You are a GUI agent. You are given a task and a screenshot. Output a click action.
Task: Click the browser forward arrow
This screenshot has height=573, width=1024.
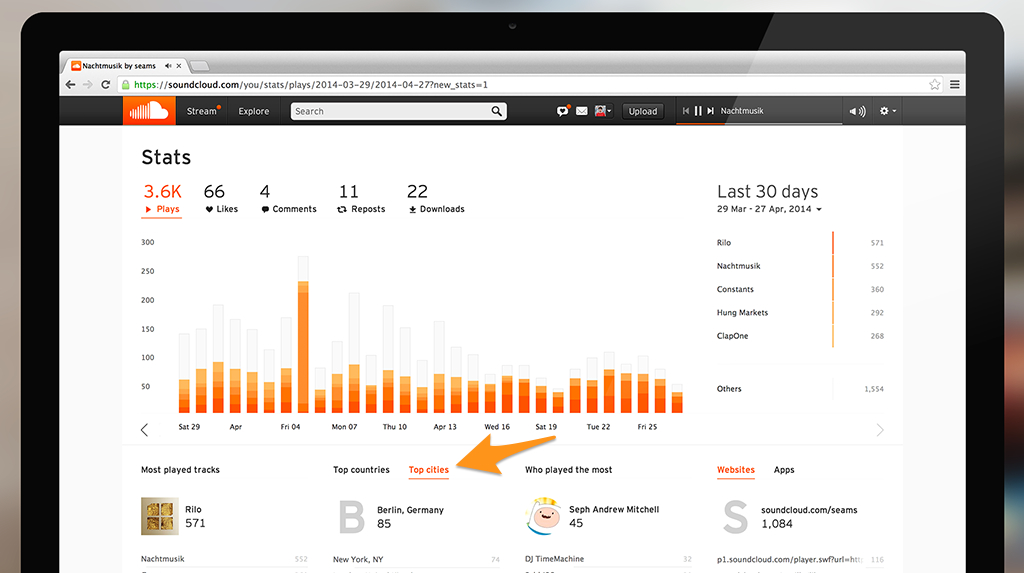click(x=88, y=84)
